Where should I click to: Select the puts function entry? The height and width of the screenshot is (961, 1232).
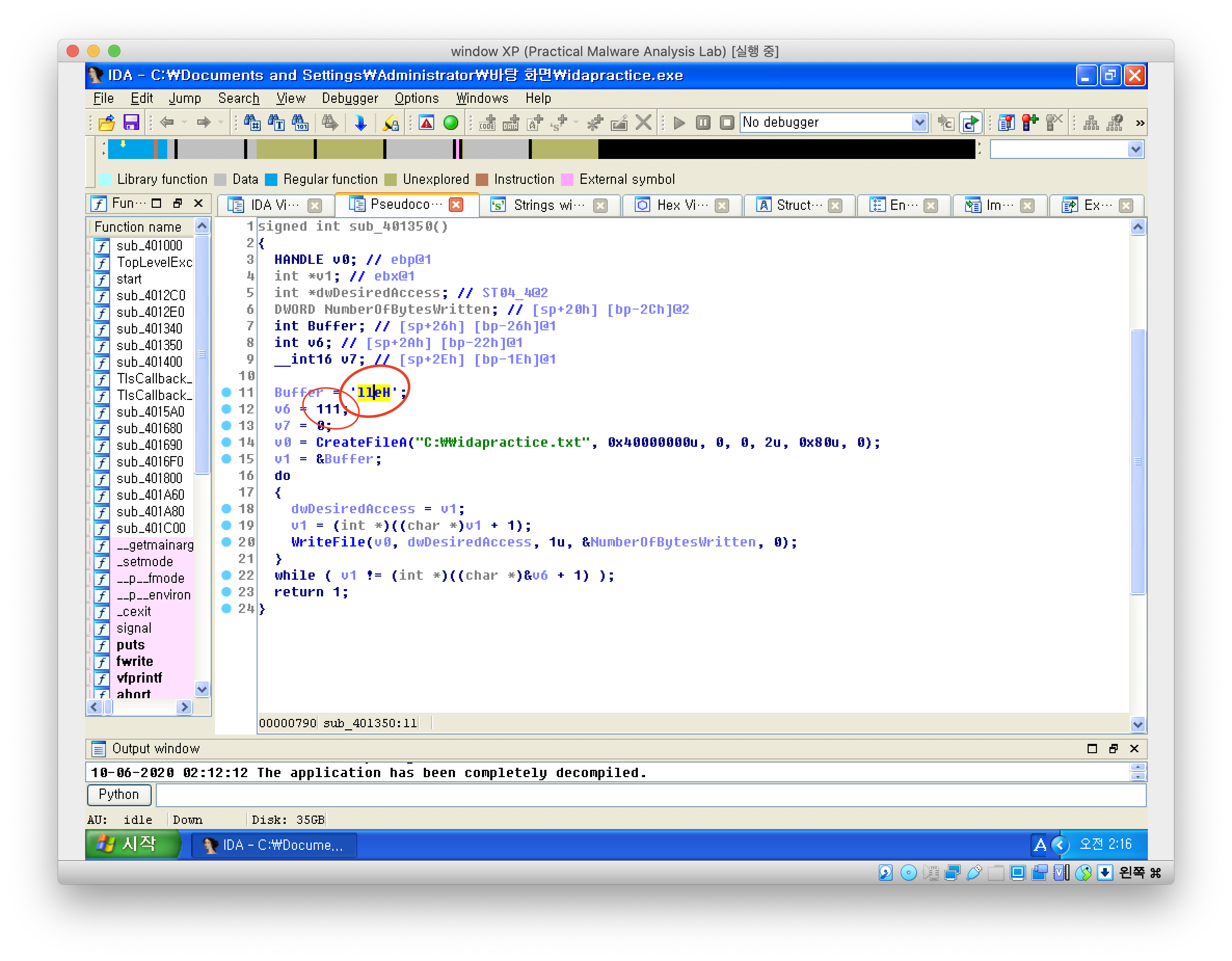pyautogui.click(x=130, y=645)
